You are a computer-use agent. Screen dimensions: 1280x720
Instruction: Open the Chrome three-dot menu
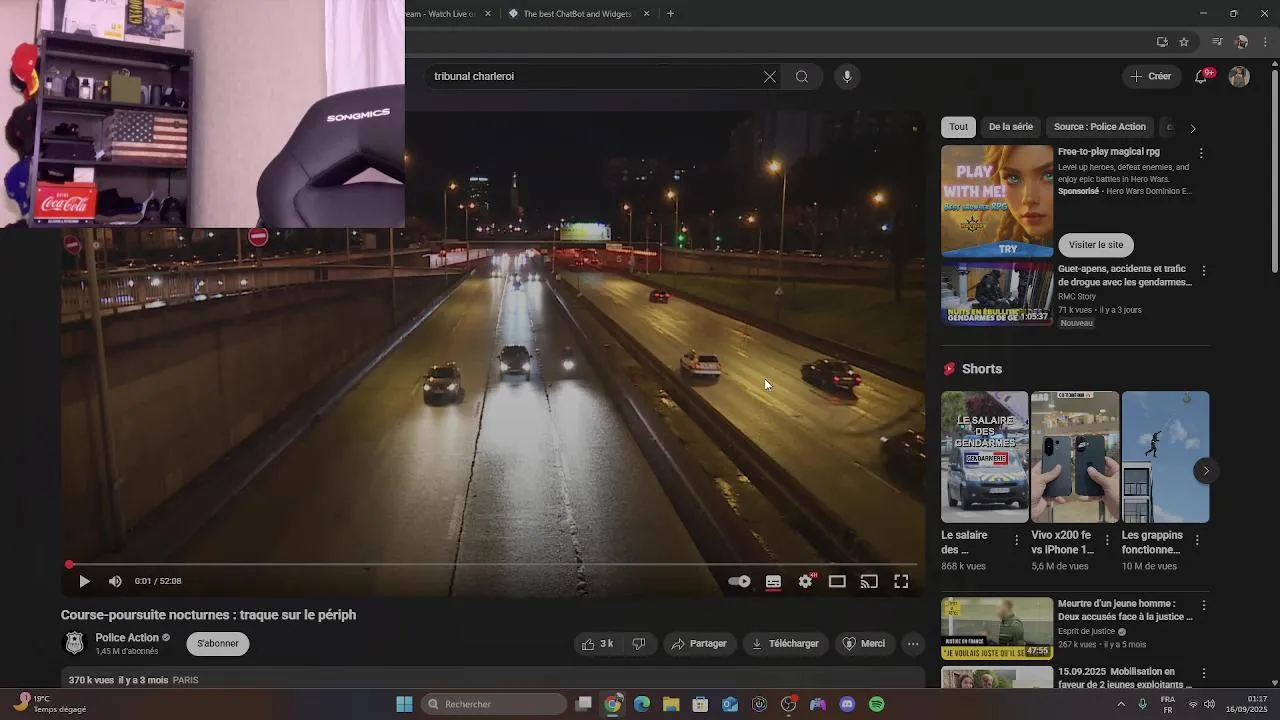tap(1266, 42)
